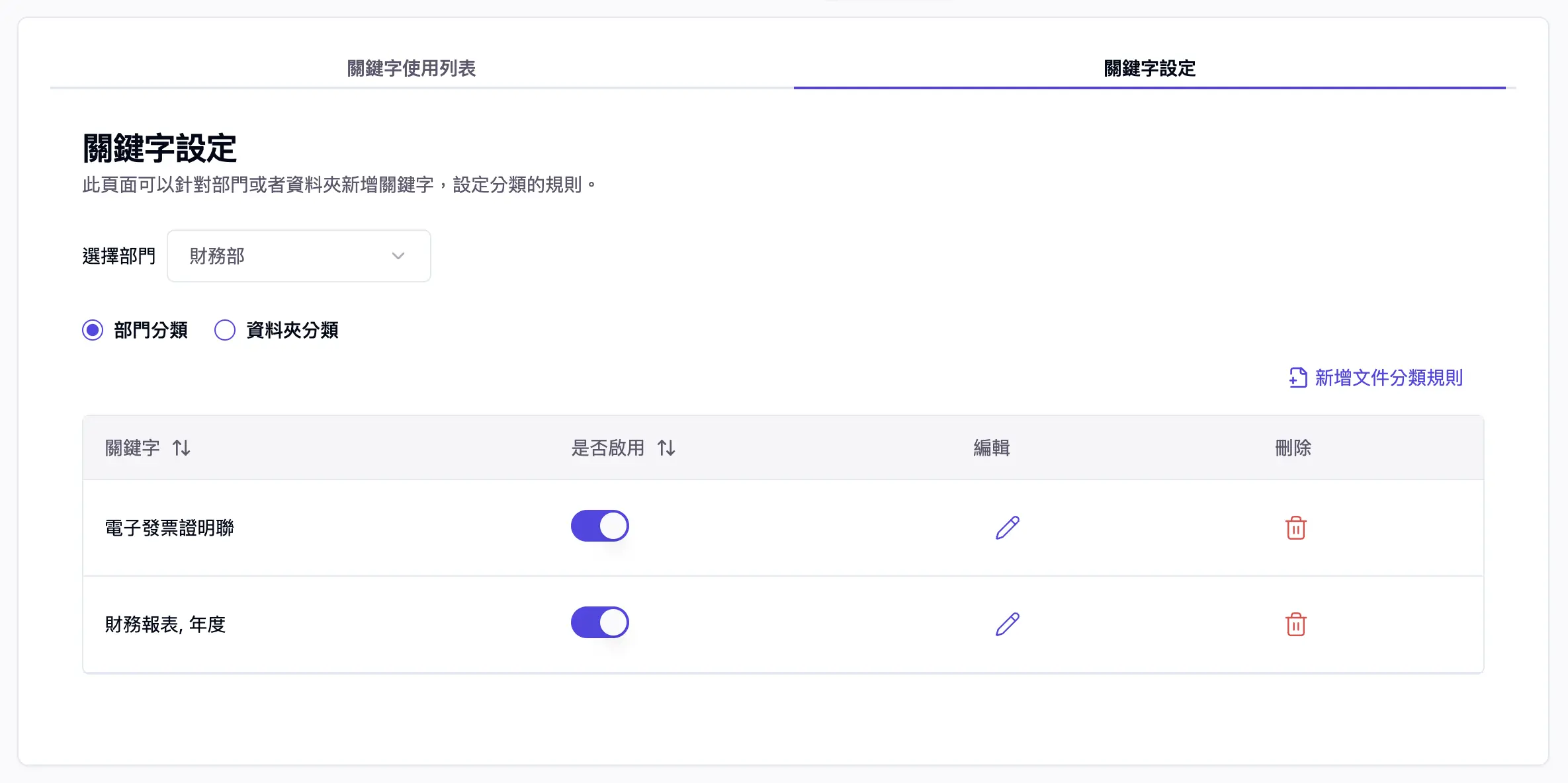
Task: Click the 關鍵字 column header label
Action: click(131, 448)
